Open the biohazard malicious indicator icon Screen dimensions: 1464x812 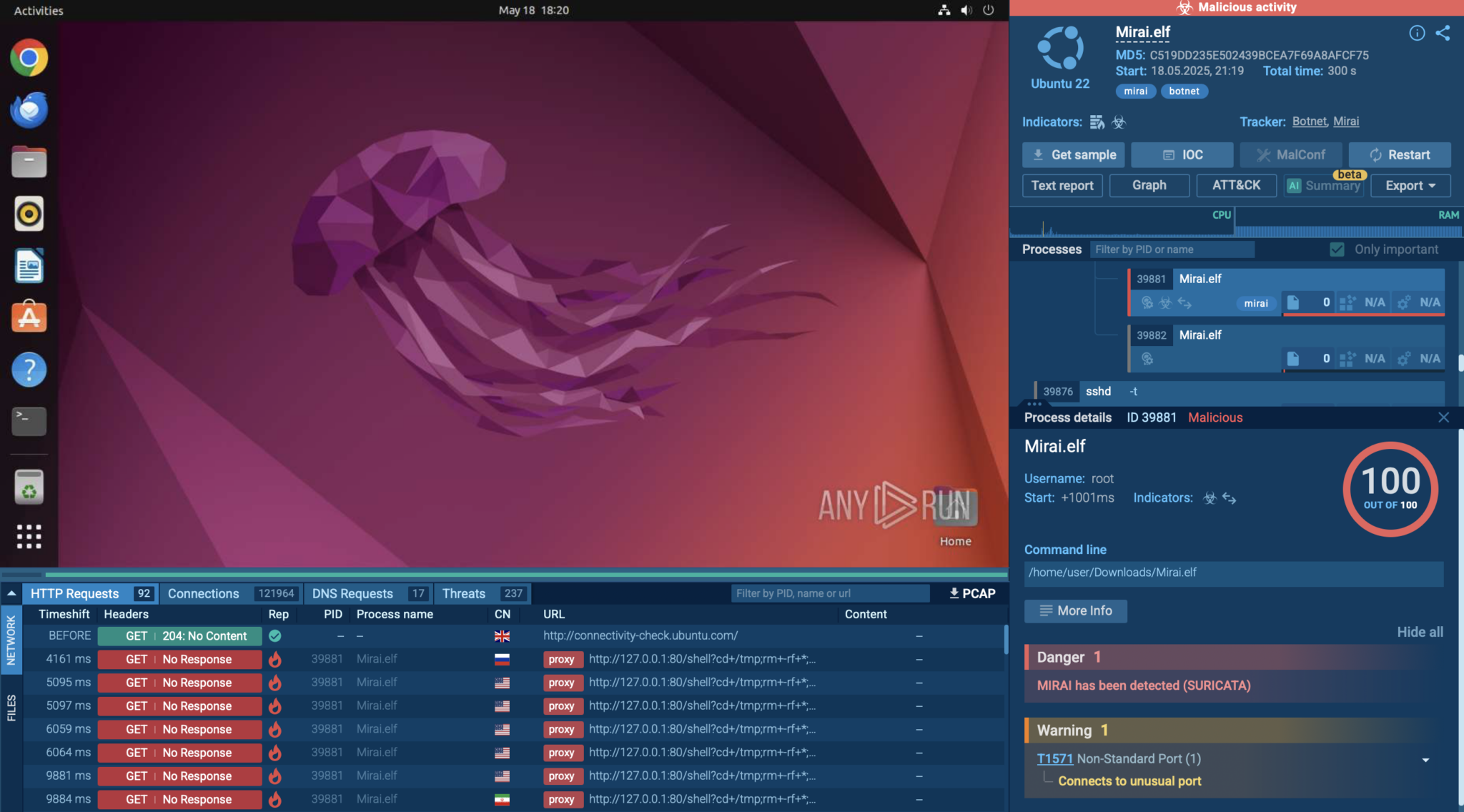coord(1119,122)
